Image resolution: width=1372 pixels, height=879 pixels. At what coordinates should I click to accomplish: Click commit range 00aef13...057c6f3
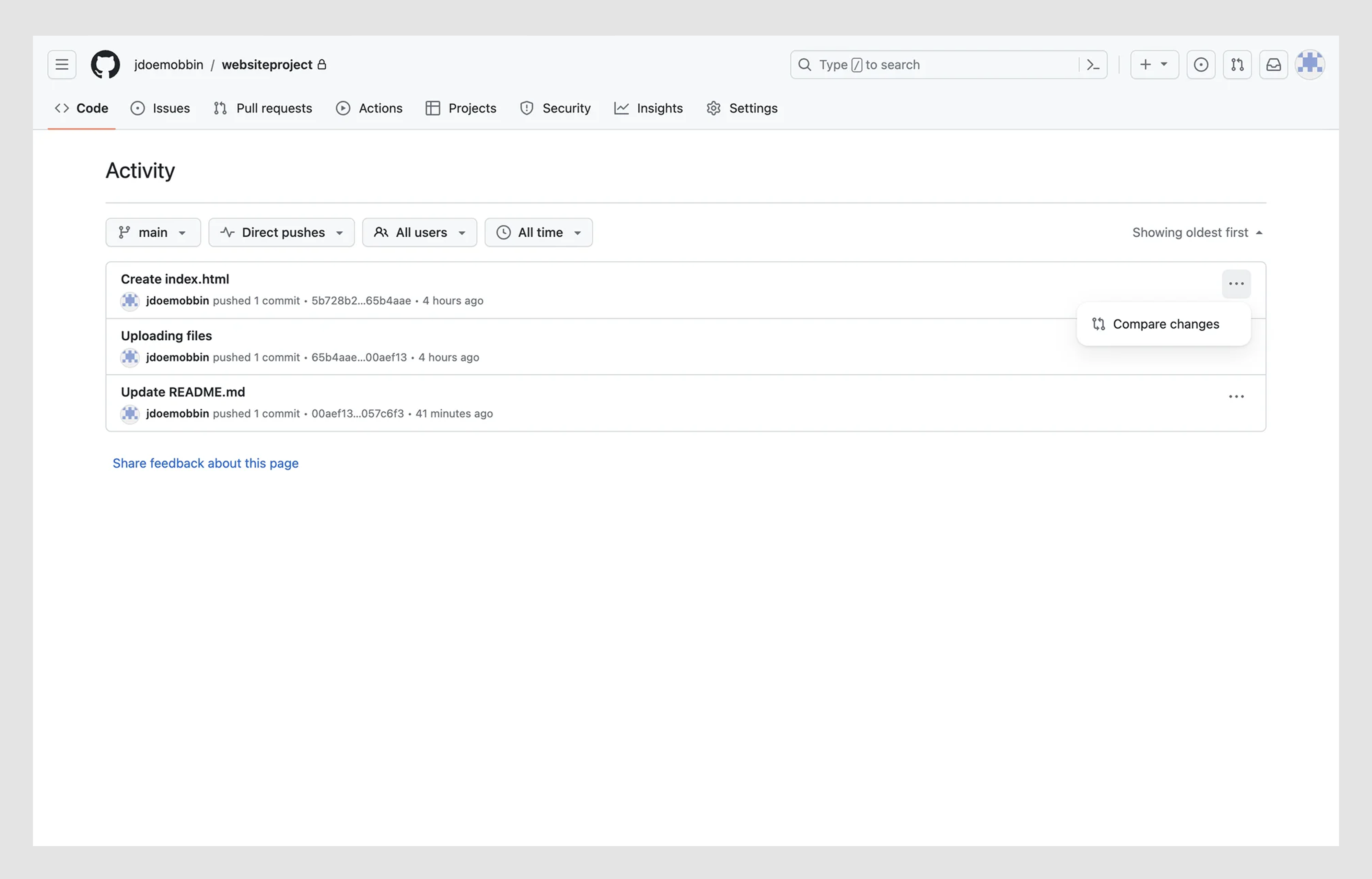358,414
